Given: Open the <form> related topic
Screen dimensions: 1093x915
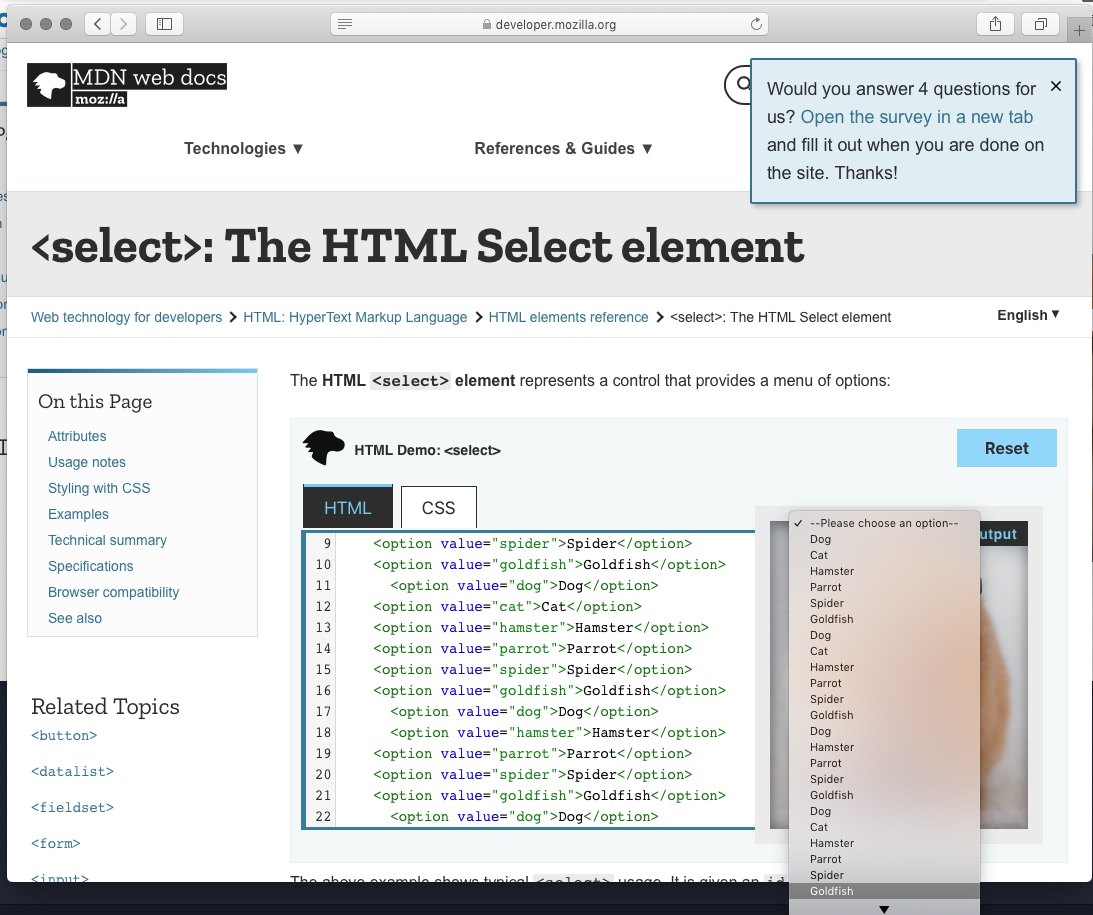Looking at the screenshot, I should pyautogui.click(x=56, y=844).
